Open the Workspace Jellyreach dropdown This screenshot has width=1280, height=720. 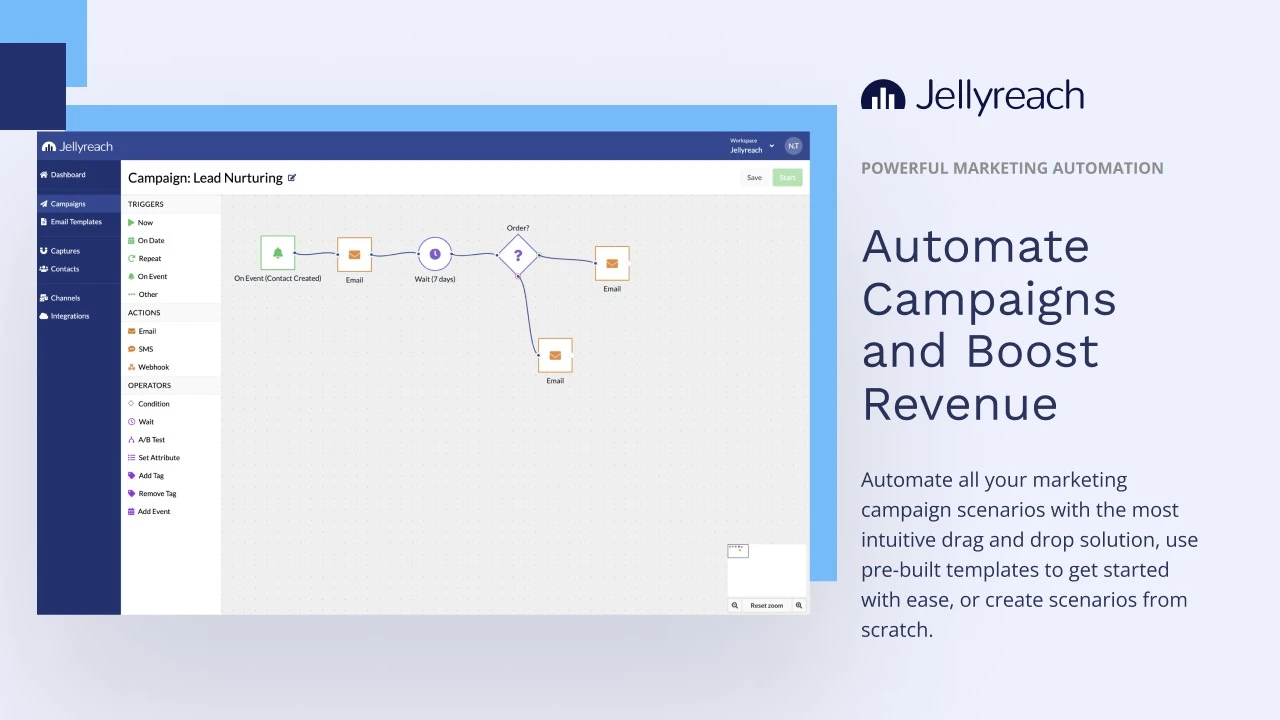[x=752, y=146]
